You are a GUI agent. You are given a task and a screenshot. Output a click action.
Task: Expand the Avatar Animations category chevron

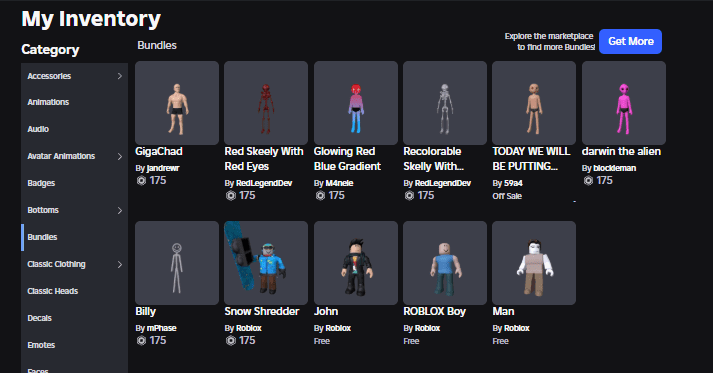pos(120,156)
